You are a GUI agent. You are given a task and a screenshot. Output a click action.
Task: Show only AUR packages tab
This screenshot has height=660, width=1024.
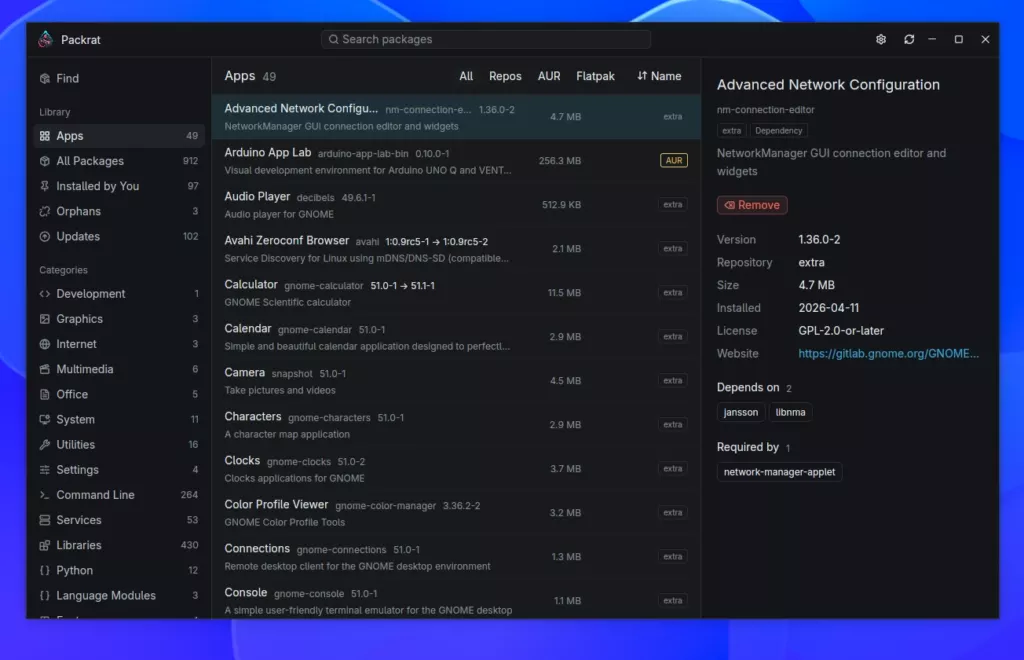[549, 76]
